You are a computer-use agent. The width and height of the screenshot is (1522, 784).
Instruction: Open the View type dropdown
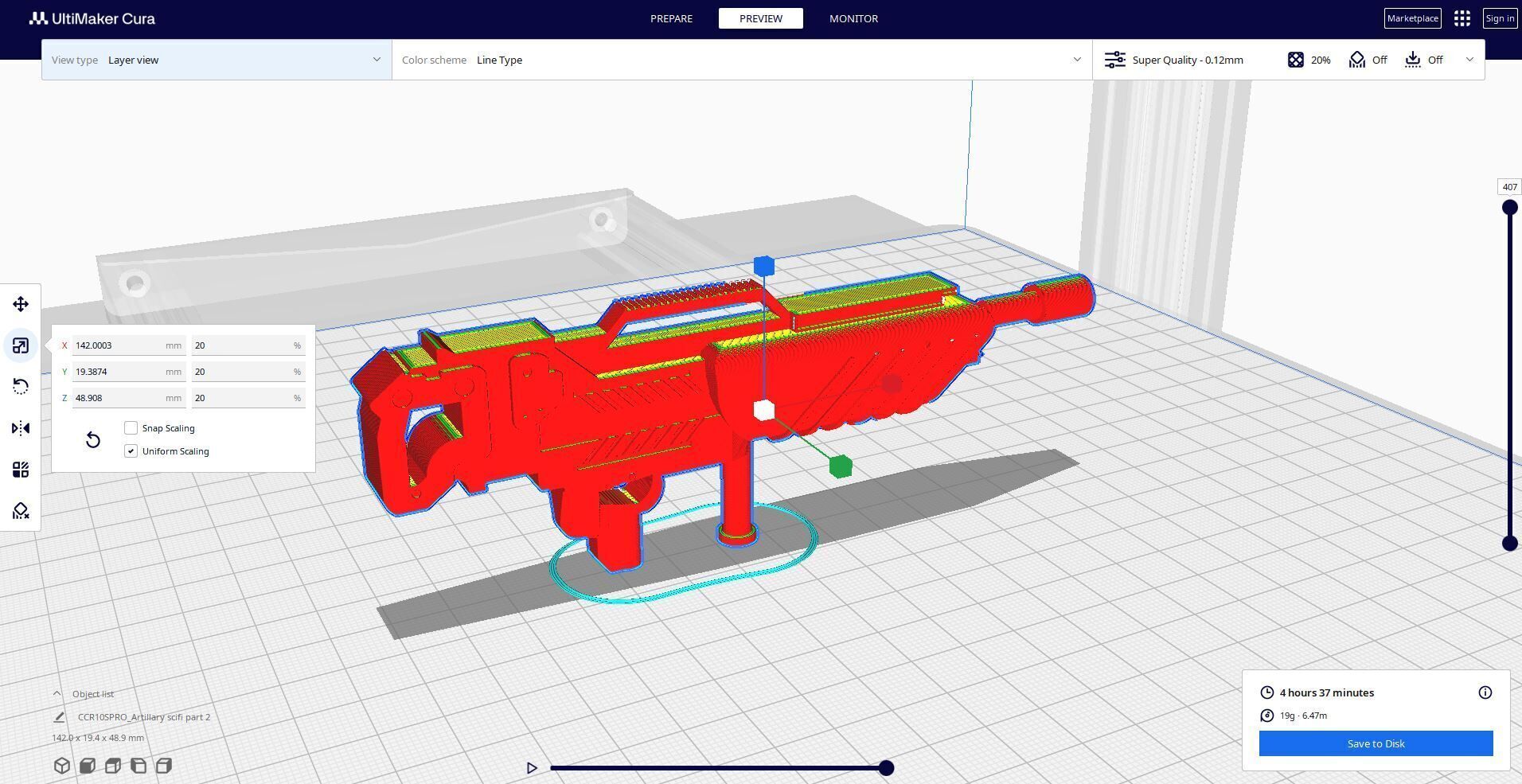pyautogui.click(x=217, y=60)
